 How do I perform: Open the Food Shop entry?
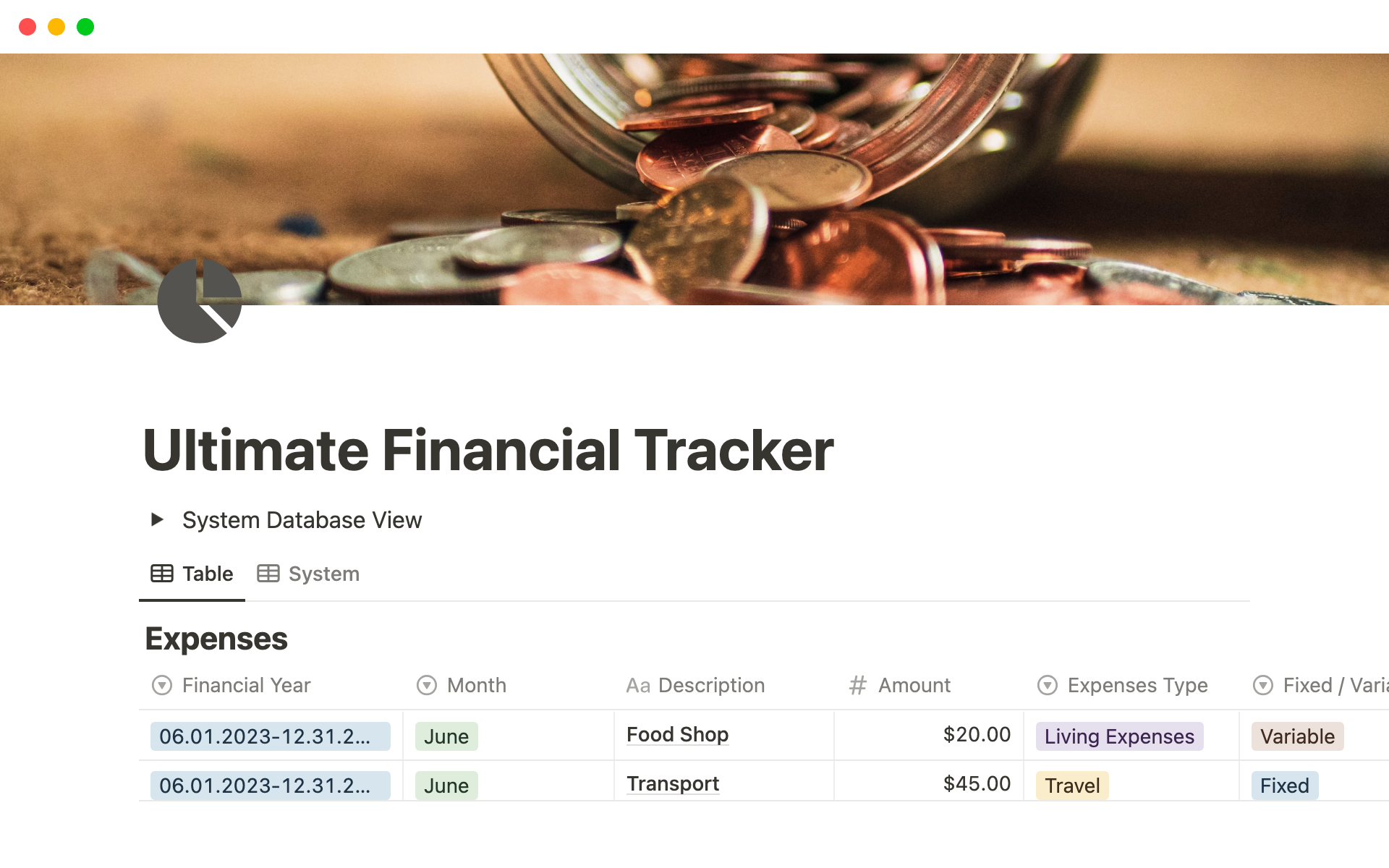click(677, 735)
